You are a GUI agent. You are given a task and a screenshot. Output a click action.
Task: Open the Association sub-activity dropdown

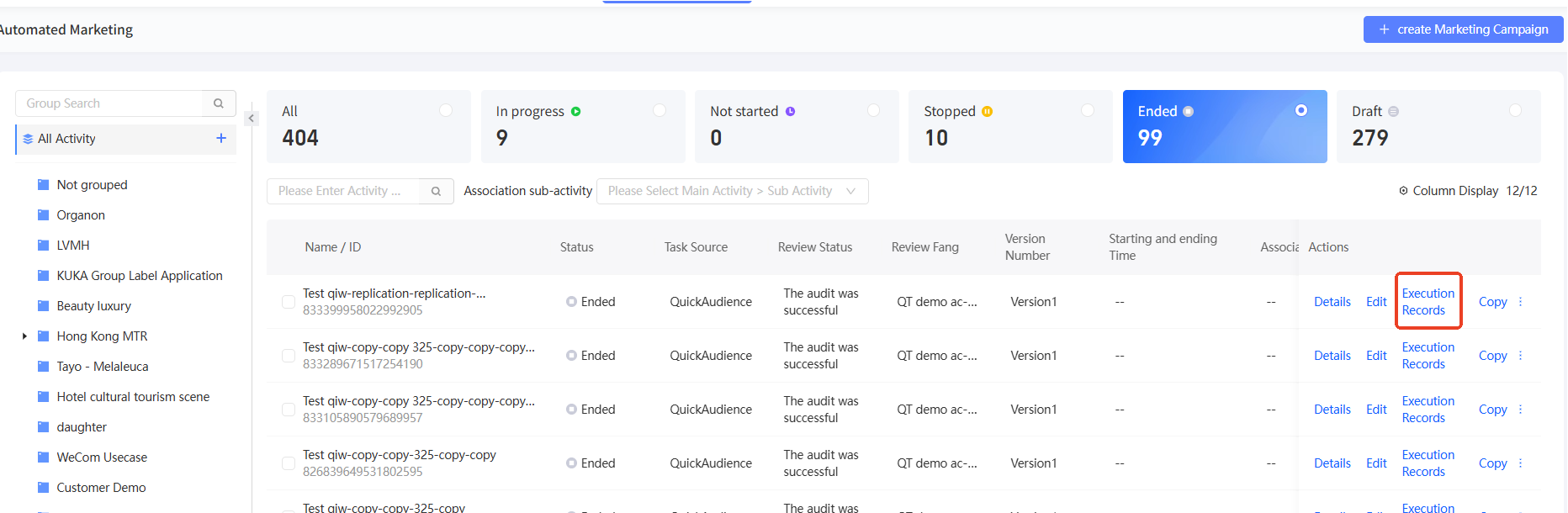coord(732,191)
